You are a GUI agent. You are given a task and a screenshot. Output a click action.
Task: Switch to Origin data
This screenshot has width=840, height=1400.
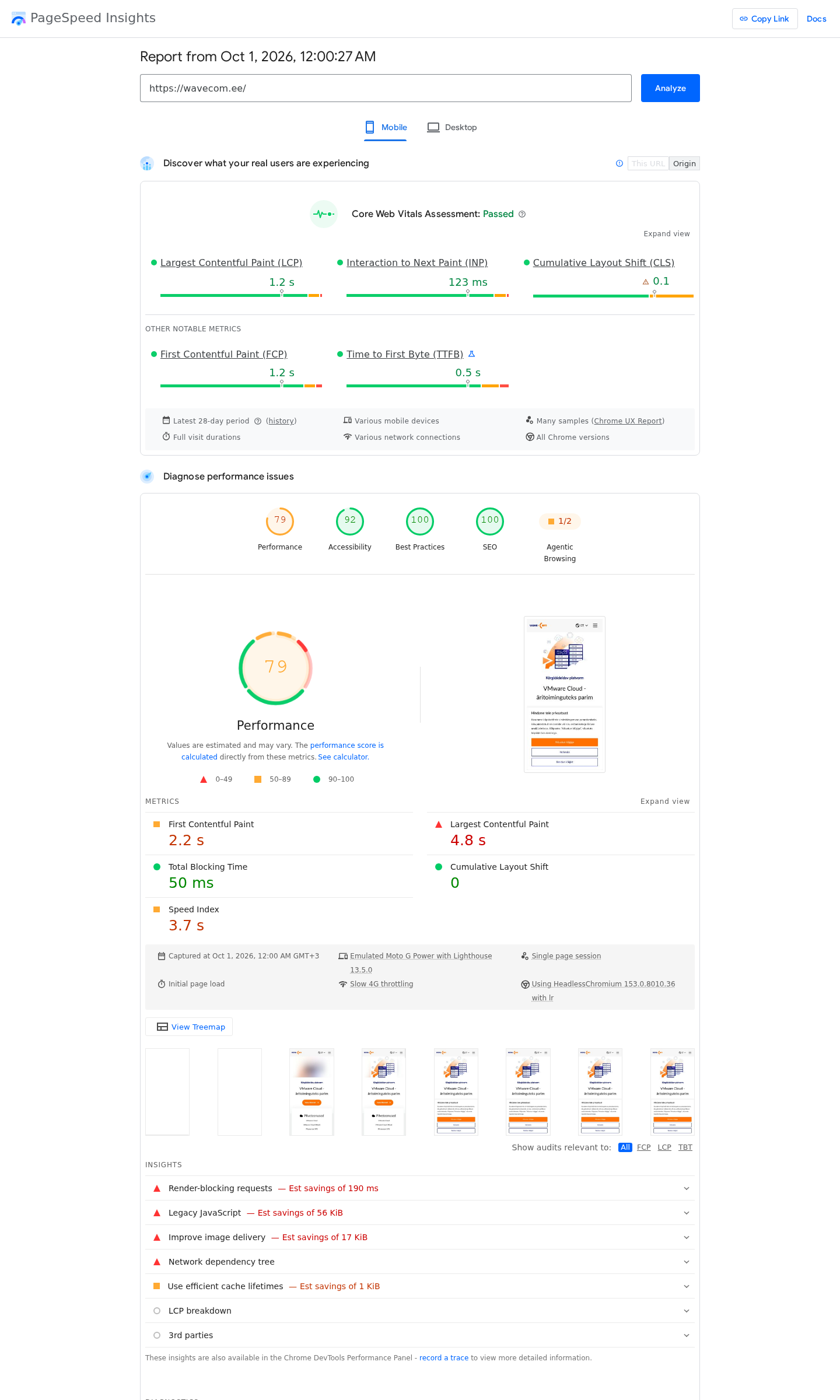click(x=684, y=163)
